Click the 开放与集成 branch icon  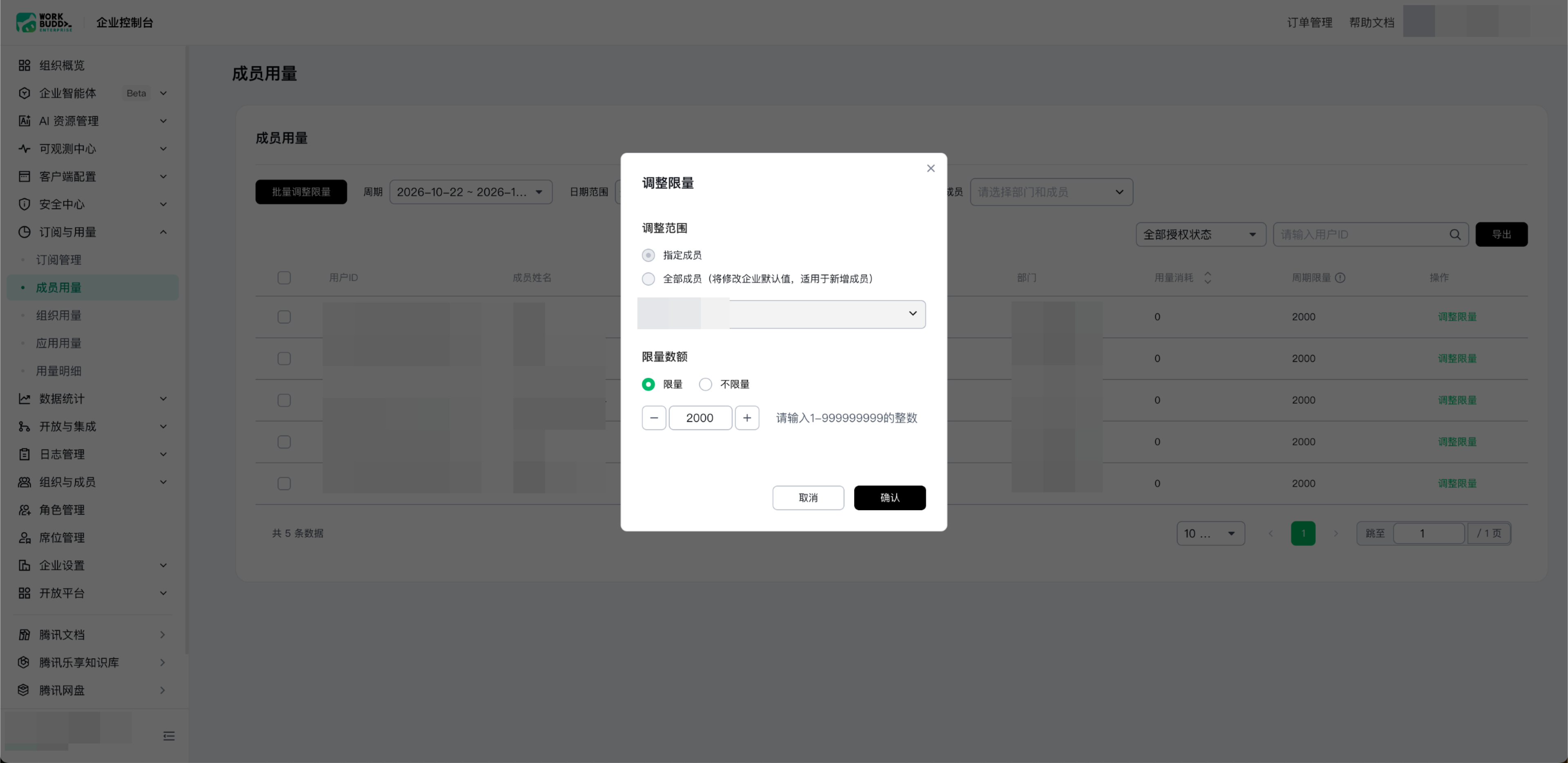coord(24,426)
